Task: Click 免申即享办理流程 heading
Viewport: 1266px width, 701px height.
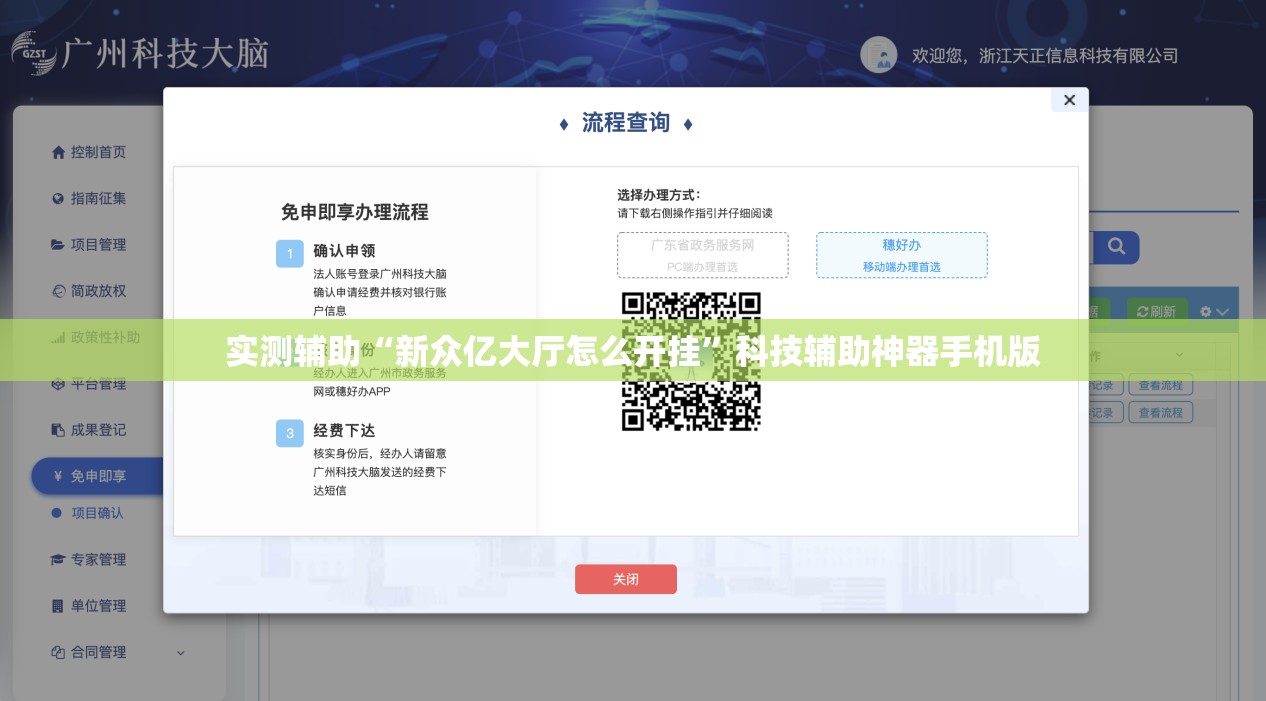Action: pos(354,212)
